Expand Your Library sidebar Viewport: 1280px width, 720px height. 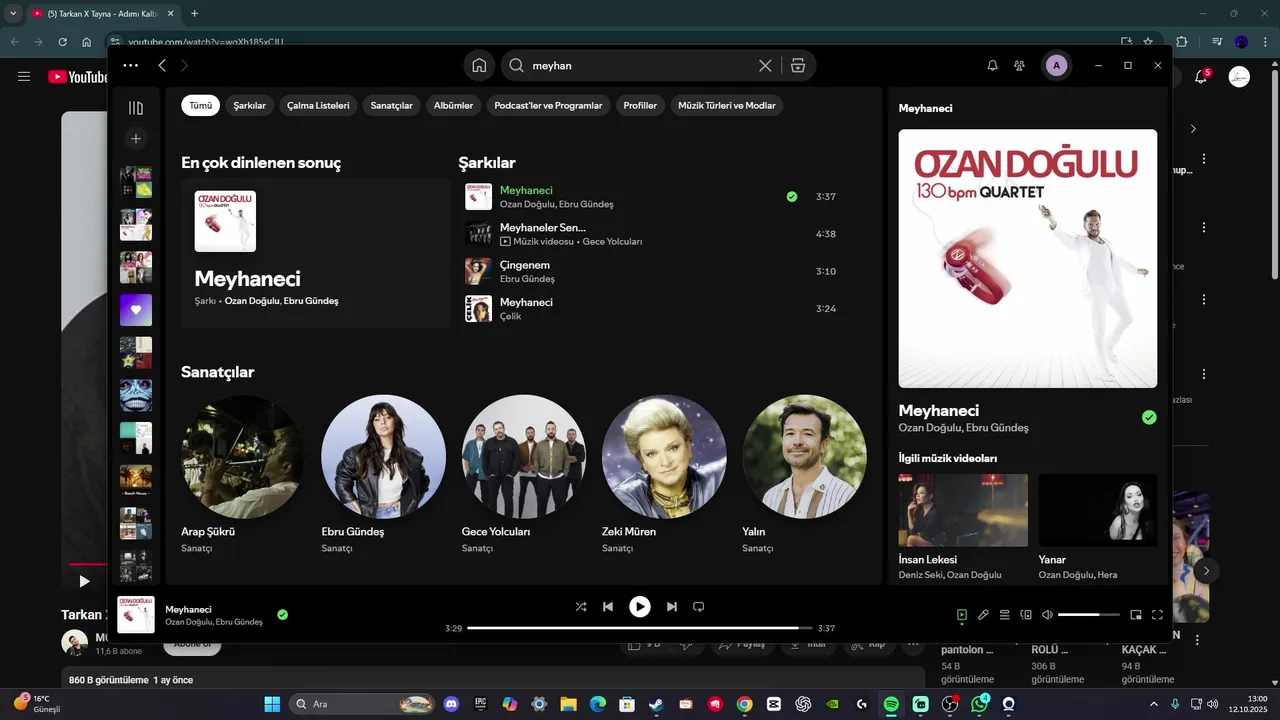click(x=136, y=108)
